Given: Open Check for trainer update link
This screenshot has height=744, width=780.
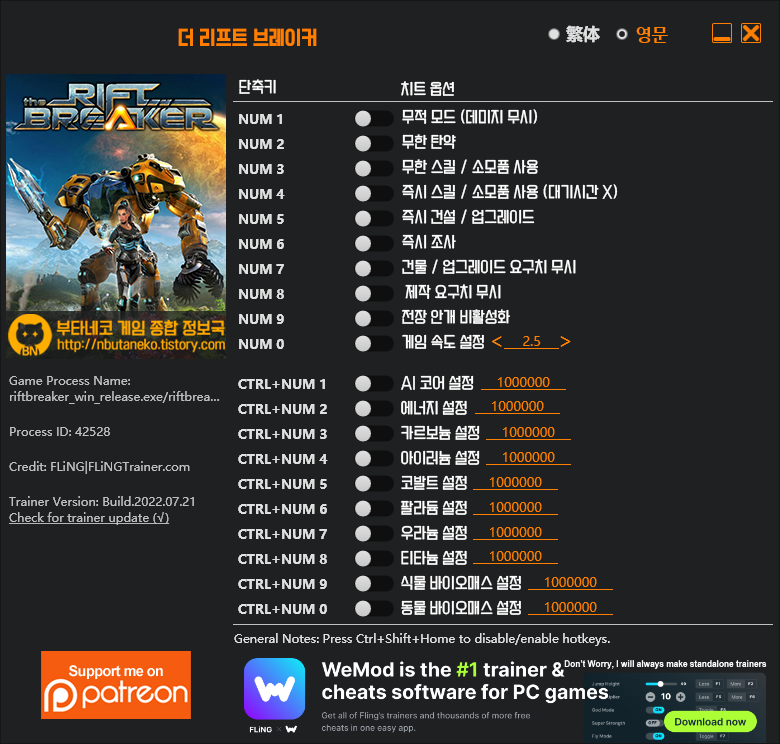Looking at the screenshot, I should pos(89,518).
